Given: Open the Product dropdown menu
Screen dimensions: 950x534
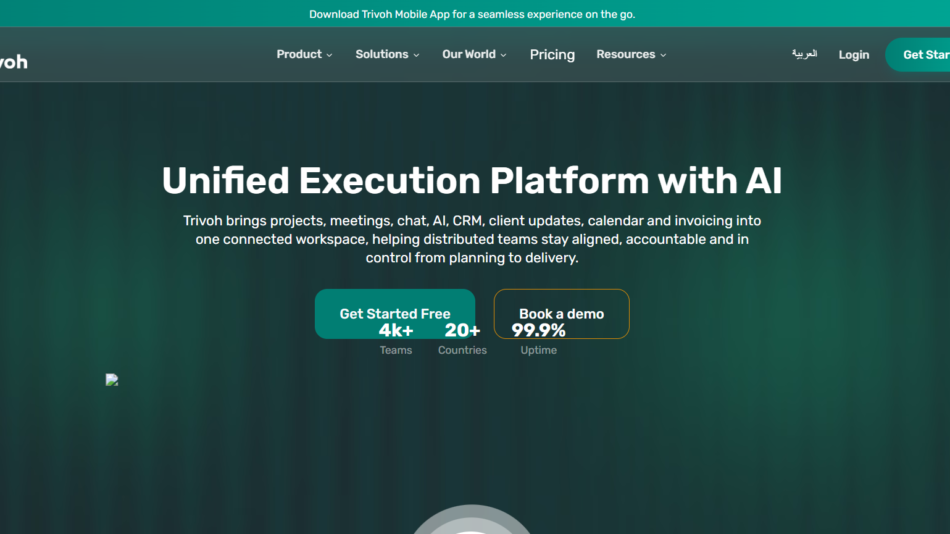Looking at the screenshot, I should (x=304, y=55).
